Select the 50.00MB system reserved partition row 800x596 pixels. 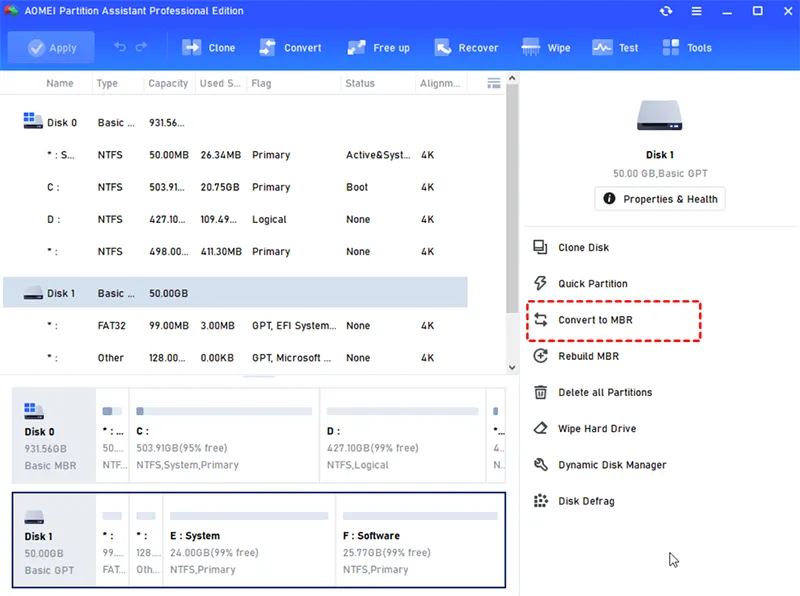pyautogui.click(x=235, y=155)
